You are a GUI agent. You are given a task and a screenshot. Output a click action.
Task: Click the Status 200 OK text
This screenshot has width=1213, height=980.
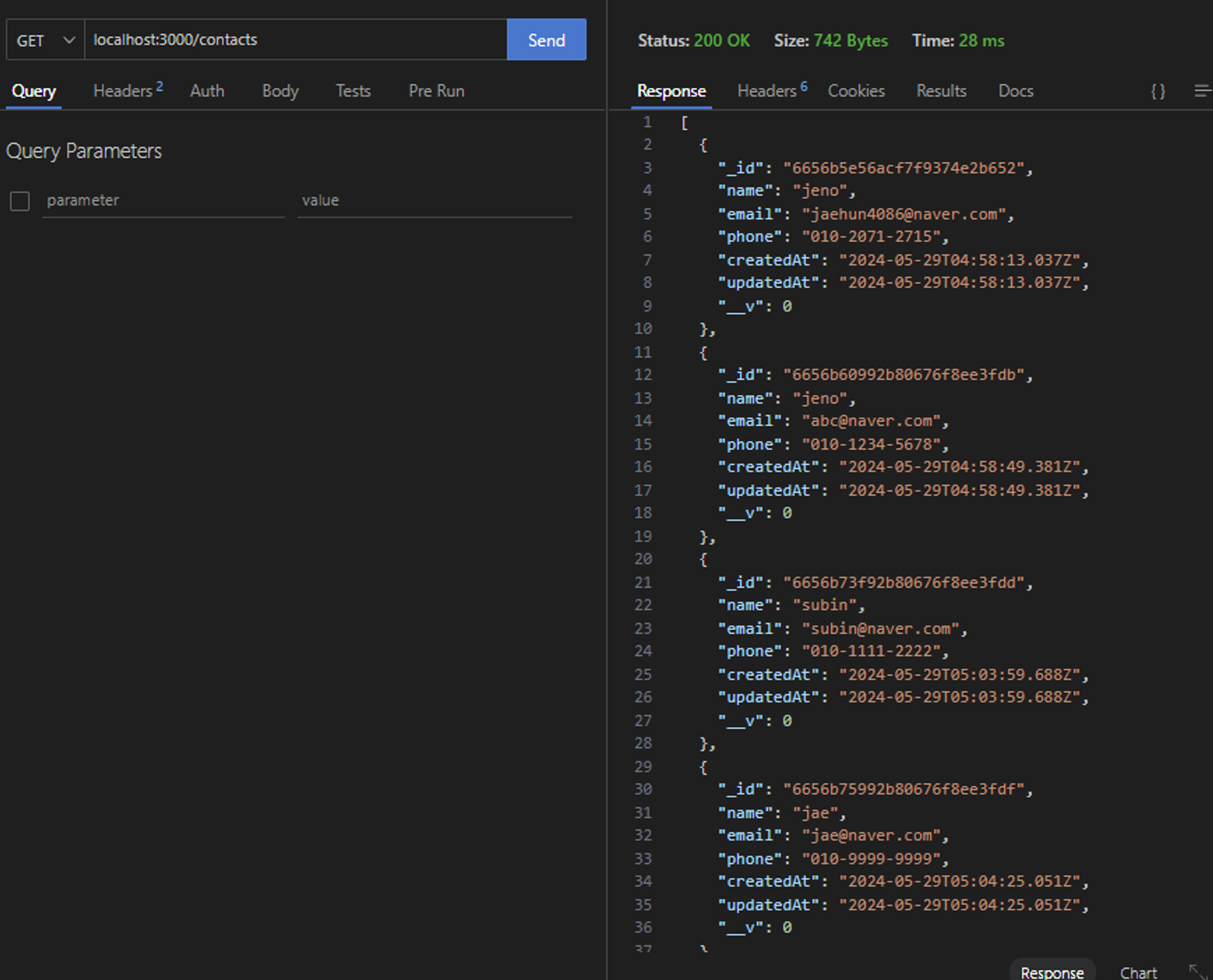[x=694, y=41]
